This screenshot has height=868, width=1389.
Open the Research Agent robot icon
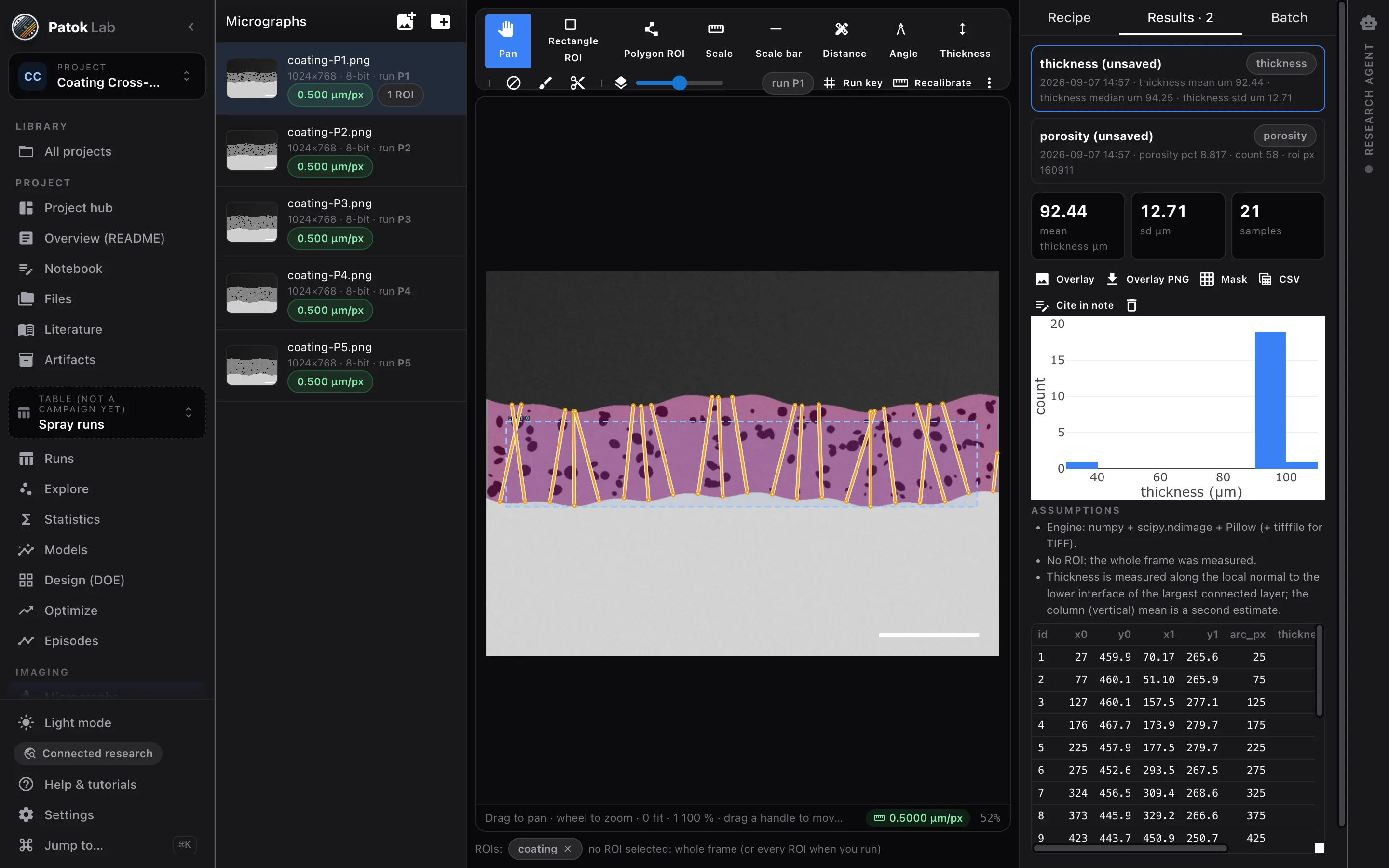click(x=1368, y=23)
